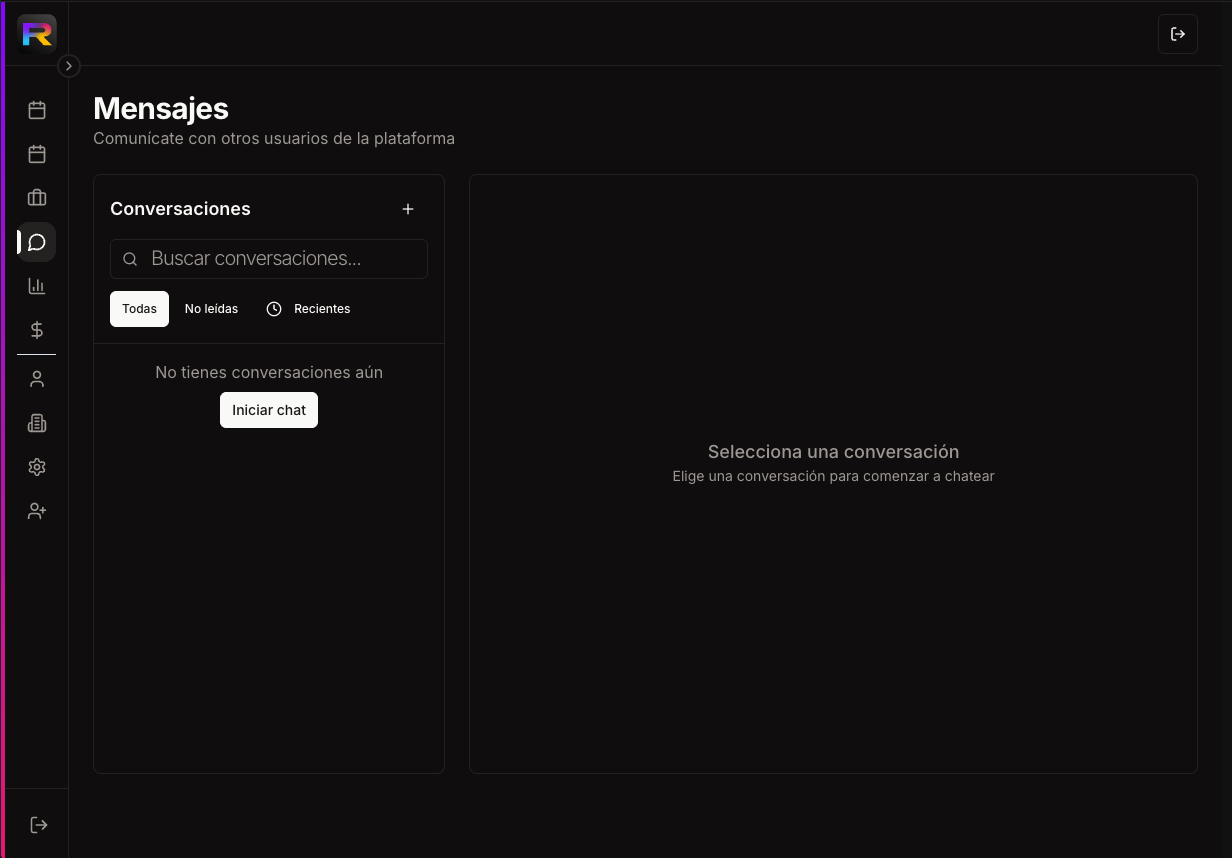1232x858 pixels.
Task: Open the messages chat bubble icon
Action: coord(37,242)
